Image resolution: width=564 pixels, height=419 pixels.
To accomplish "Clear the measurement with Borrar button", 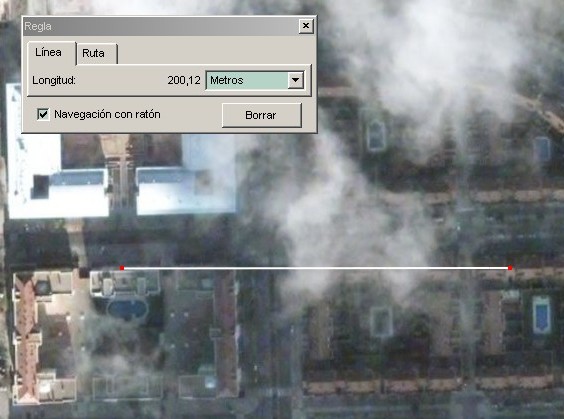I will pyautogui.click(x=261, y=115).
